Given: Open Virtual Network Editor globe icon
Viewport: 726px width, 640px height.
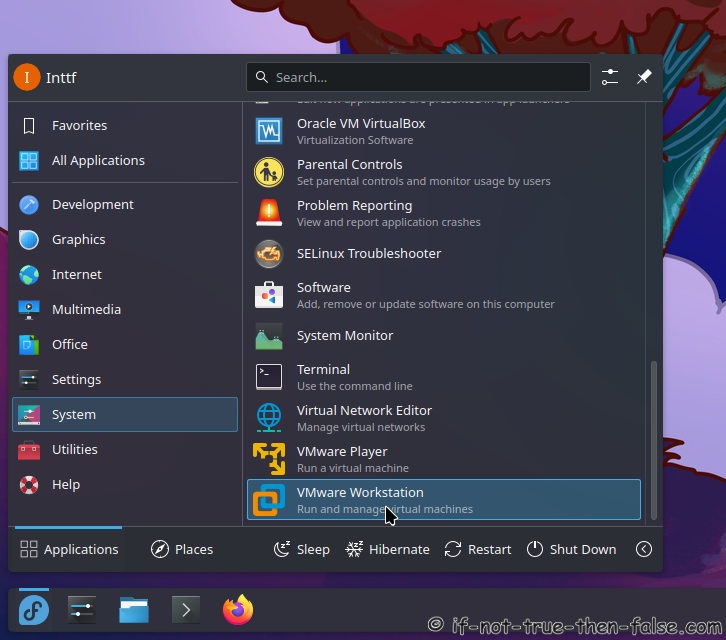Looking at the screenshot, I should coord(269,418).
